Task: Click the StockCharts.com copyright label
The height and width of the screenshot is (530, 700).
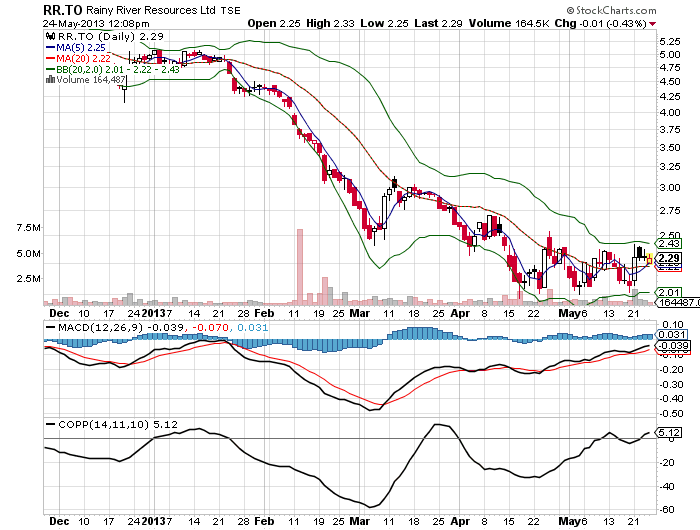Action: click(612, 10)
